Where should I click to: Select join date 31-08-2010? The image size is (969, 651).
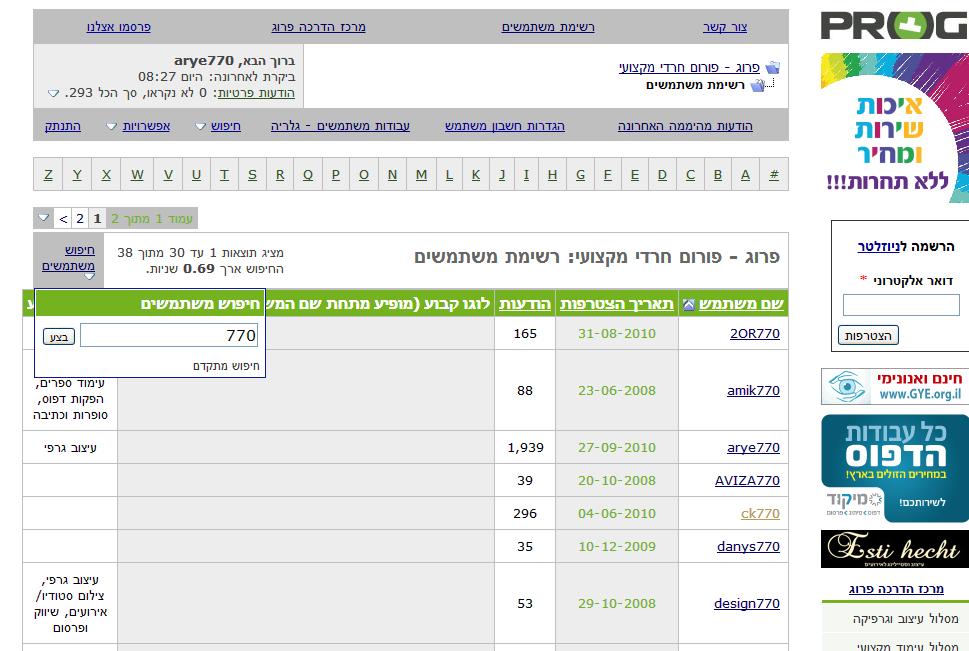tap(617, 334)
